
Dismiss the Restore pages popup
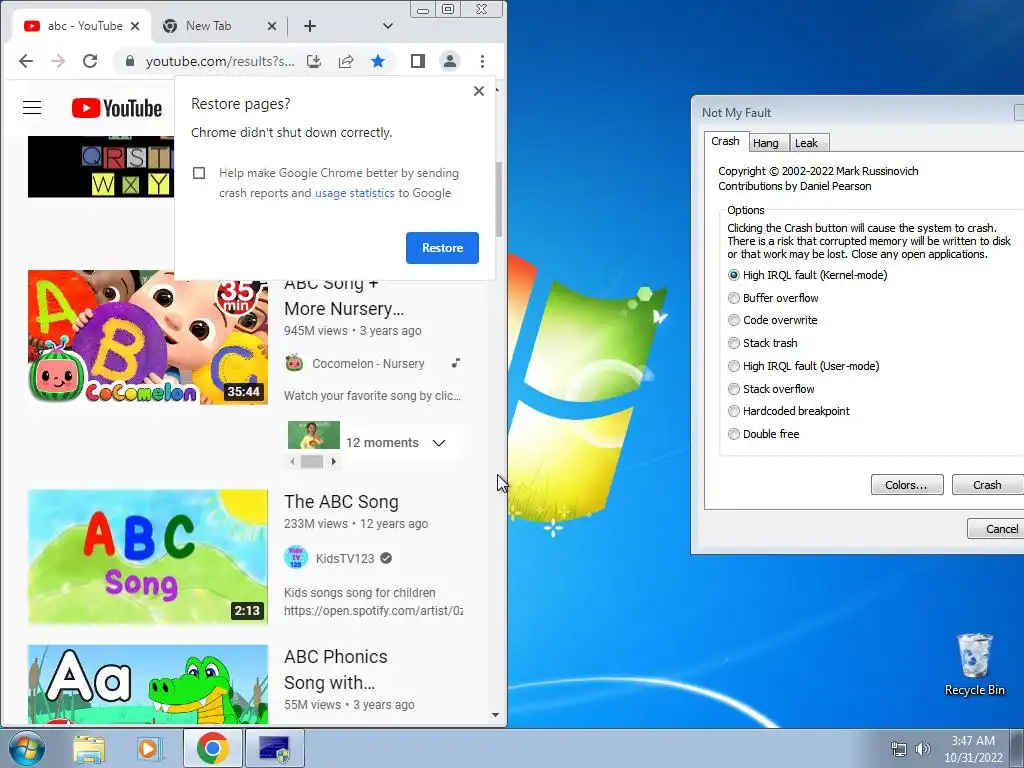point(479,91)
